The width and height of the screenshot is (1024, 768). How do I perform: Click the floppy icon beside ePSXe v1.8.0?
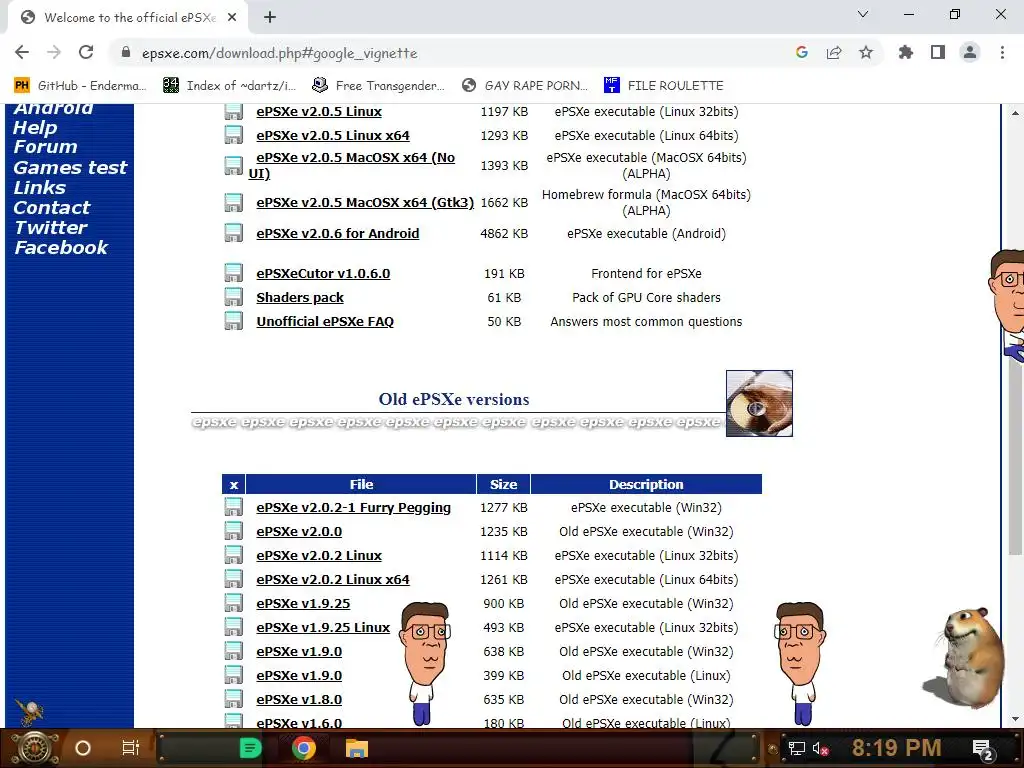point(233,699)
